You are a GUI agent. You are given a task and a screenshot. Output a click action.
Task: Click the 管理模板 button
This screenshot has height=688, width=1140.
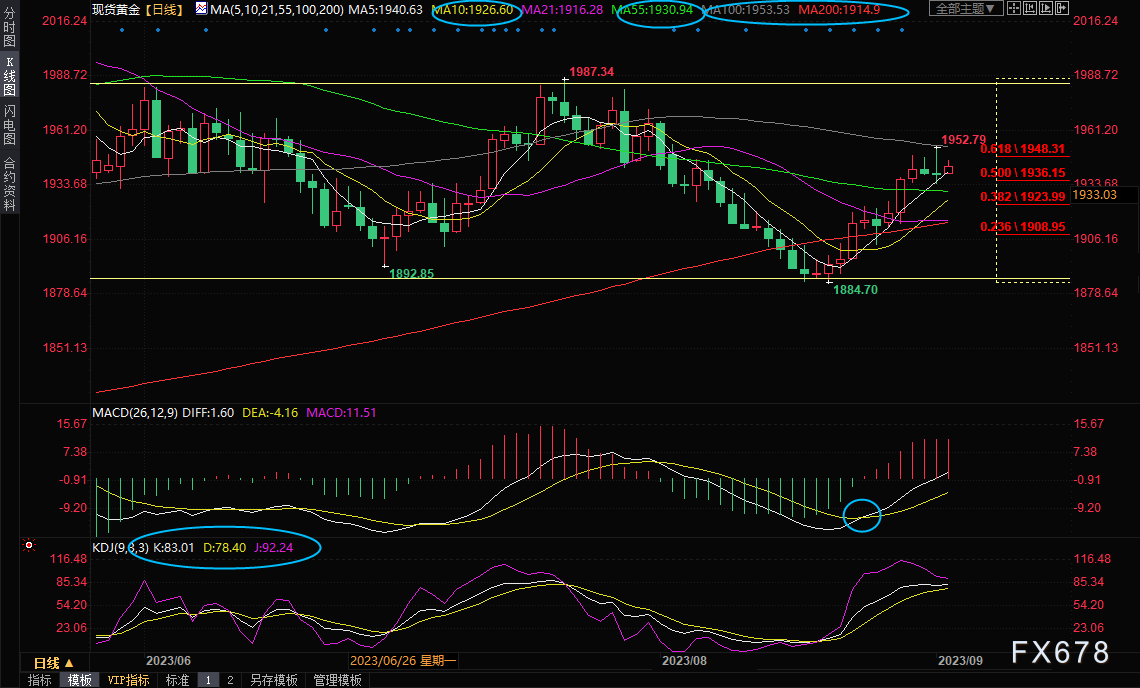(337, 680)
